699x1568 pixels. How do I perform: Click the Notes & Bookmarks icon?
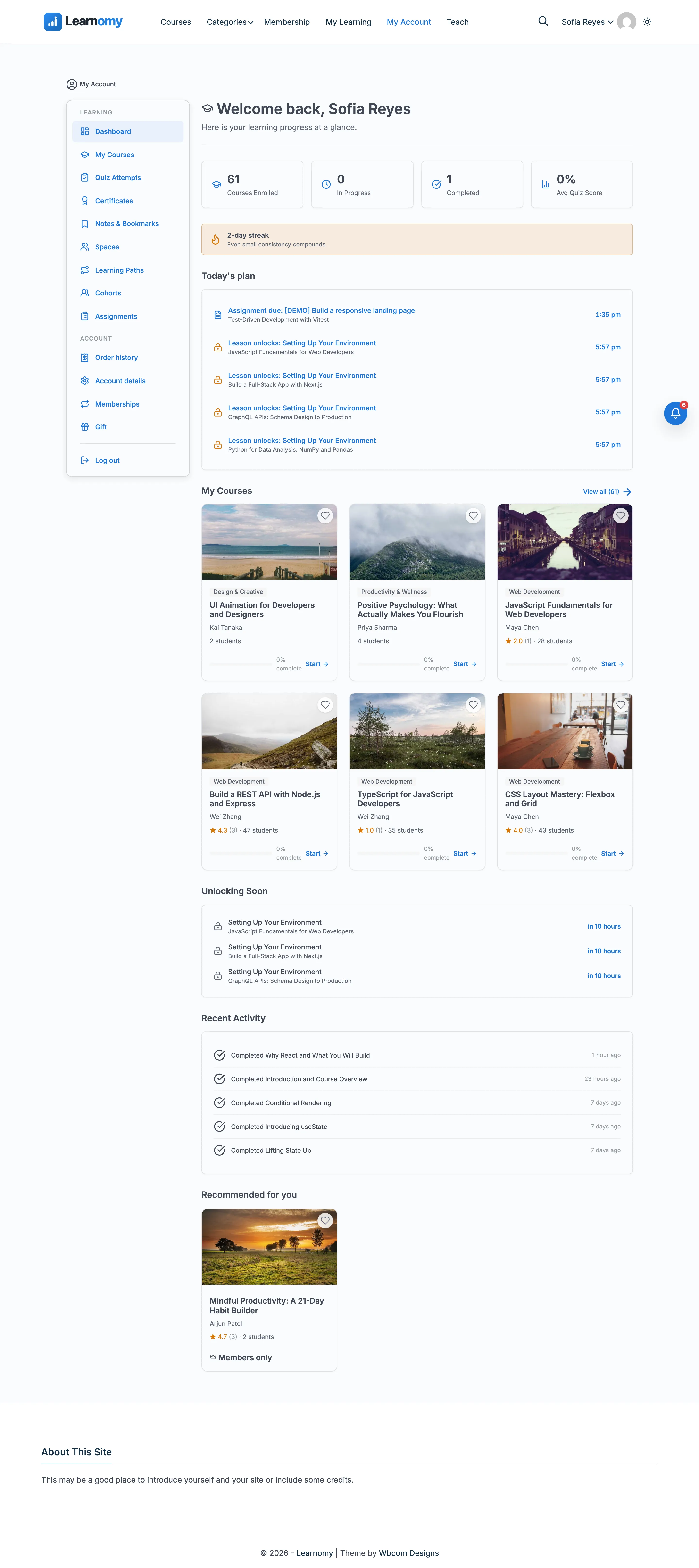(x=85, y=224)
